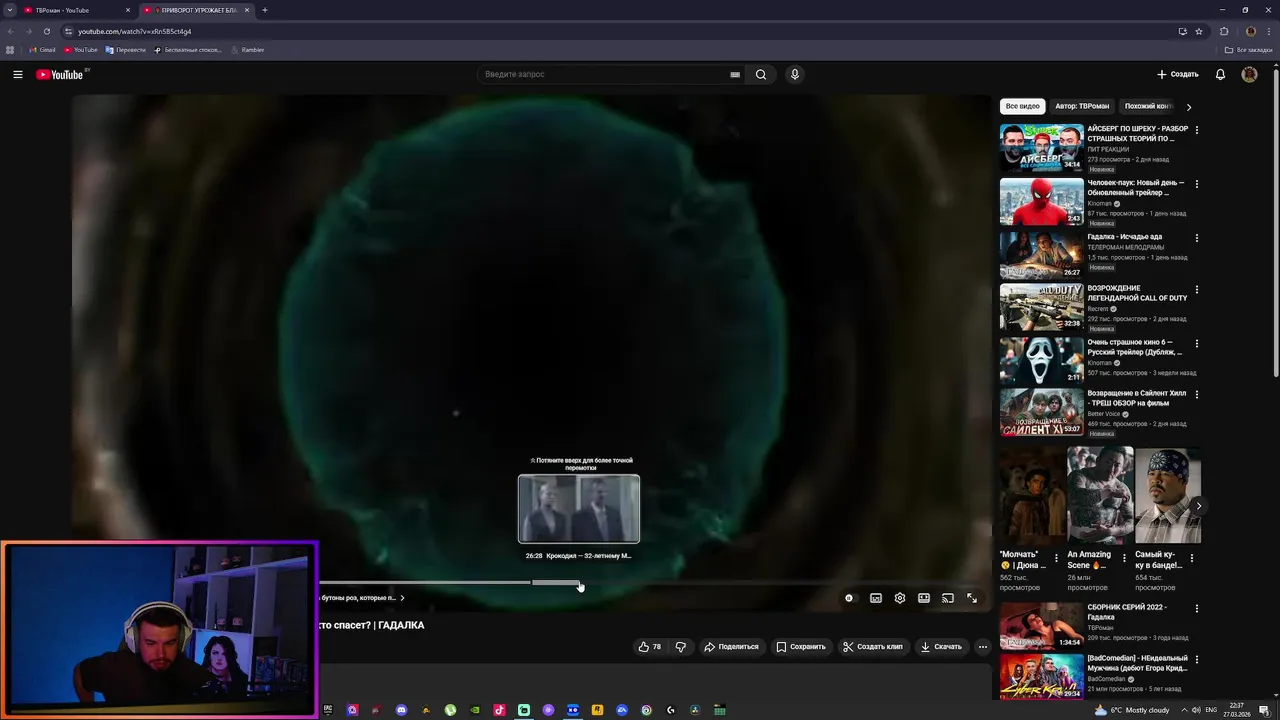Open Все закладки folder

click(x=1249, y=50)
